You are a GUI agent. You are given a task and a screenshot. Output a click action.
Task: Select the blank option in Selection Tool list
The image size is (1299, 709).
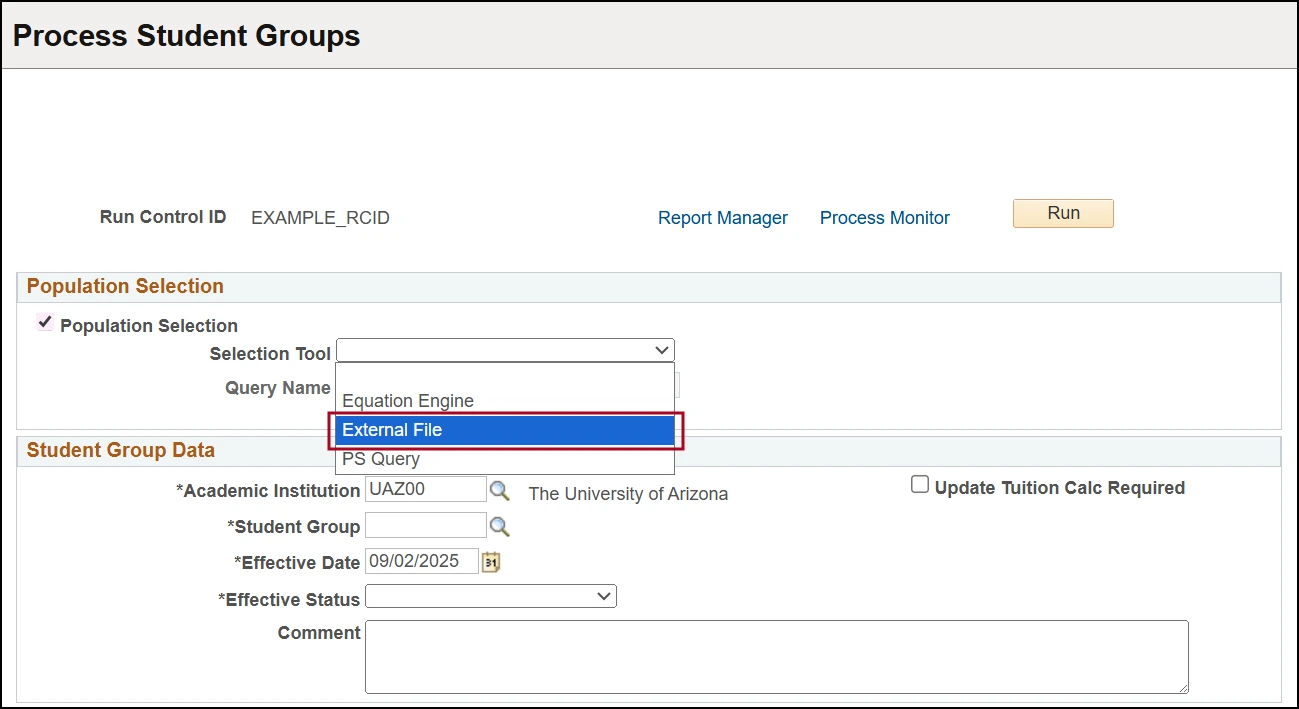tap(505, 377)
